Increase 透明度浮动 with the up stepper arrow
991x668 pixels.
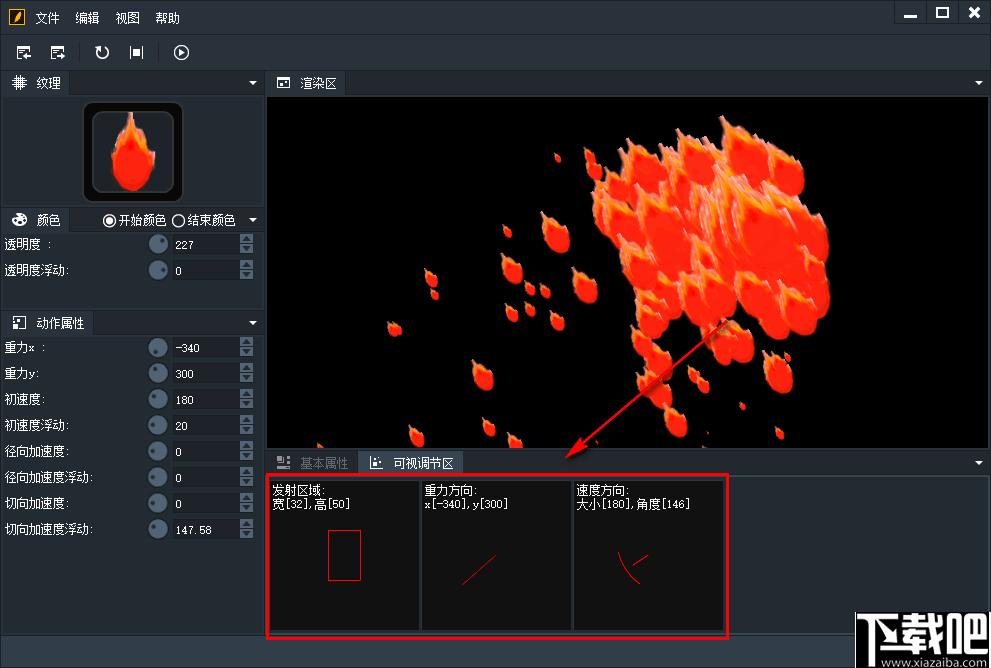(247, 265)
